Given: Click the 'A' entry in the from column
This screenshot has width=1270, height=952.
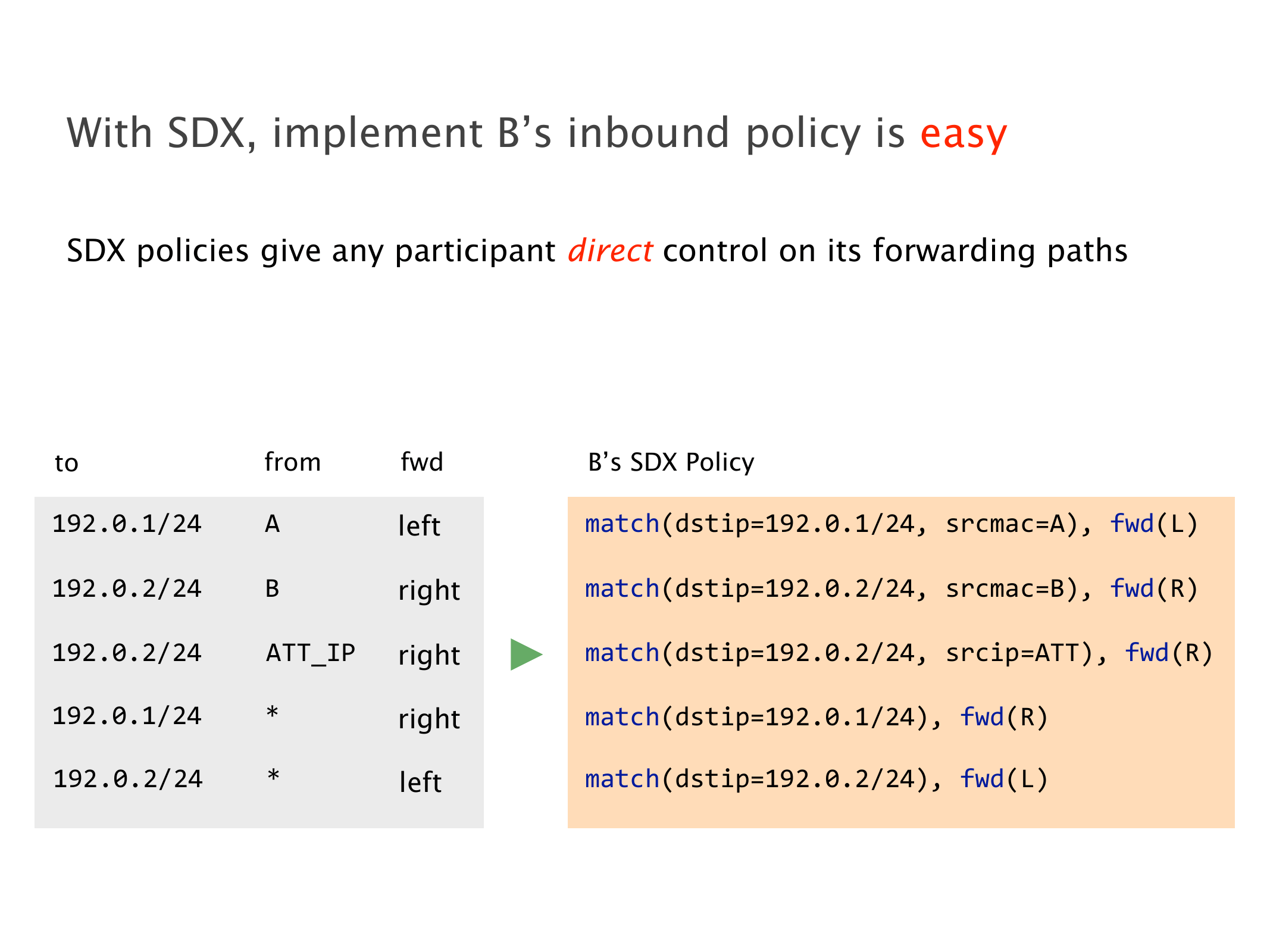Looking at the screenshot, I should [x=272, y=524].
